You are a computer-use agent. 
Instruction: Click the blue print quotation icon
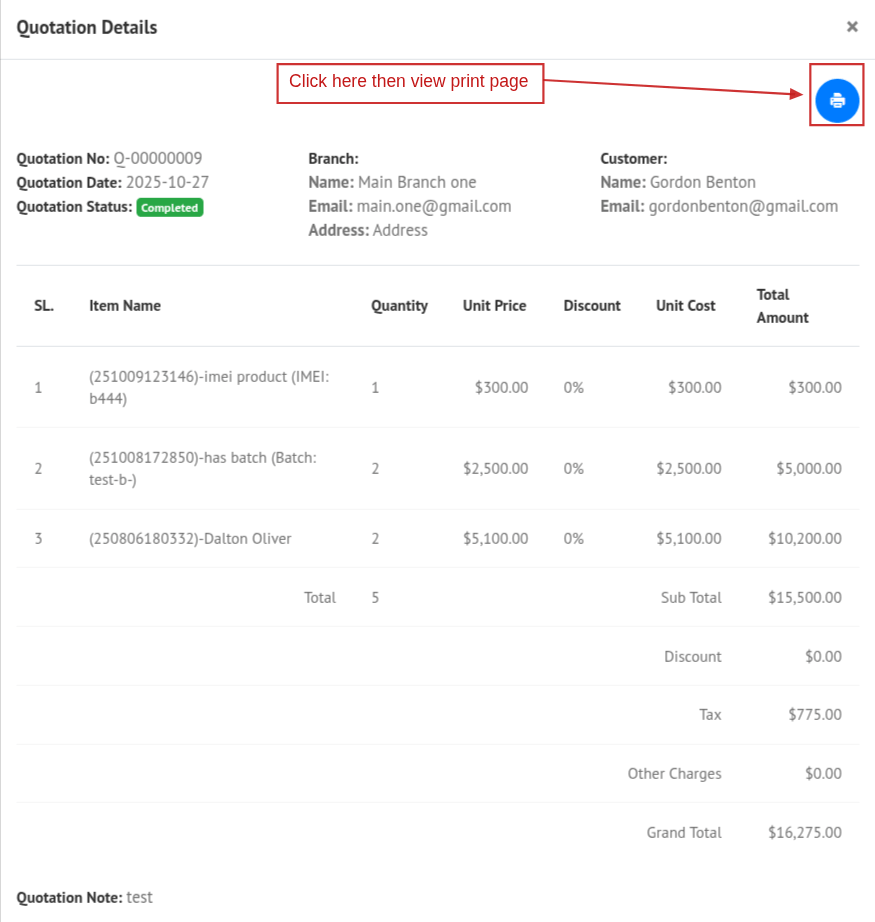(x=837, y=100)
